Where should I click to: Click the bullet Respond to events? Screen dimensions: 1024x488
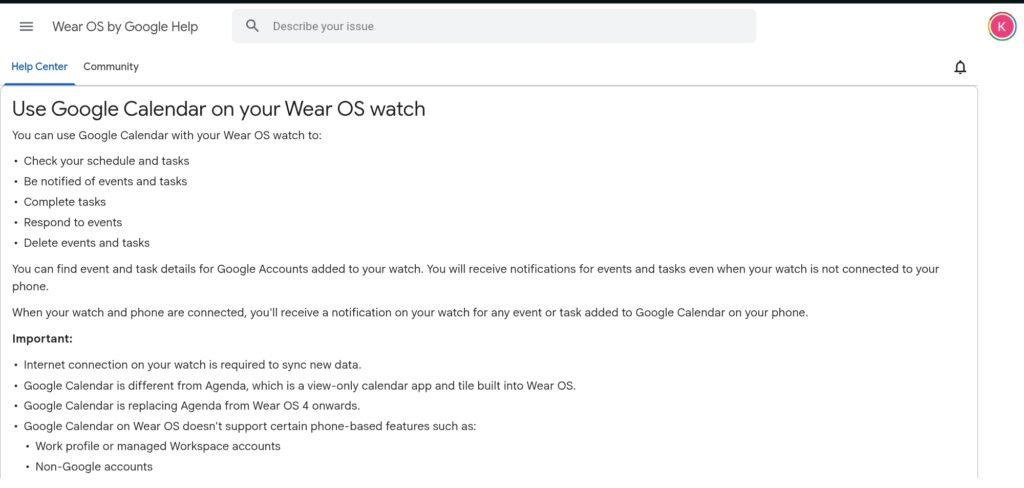72,222
